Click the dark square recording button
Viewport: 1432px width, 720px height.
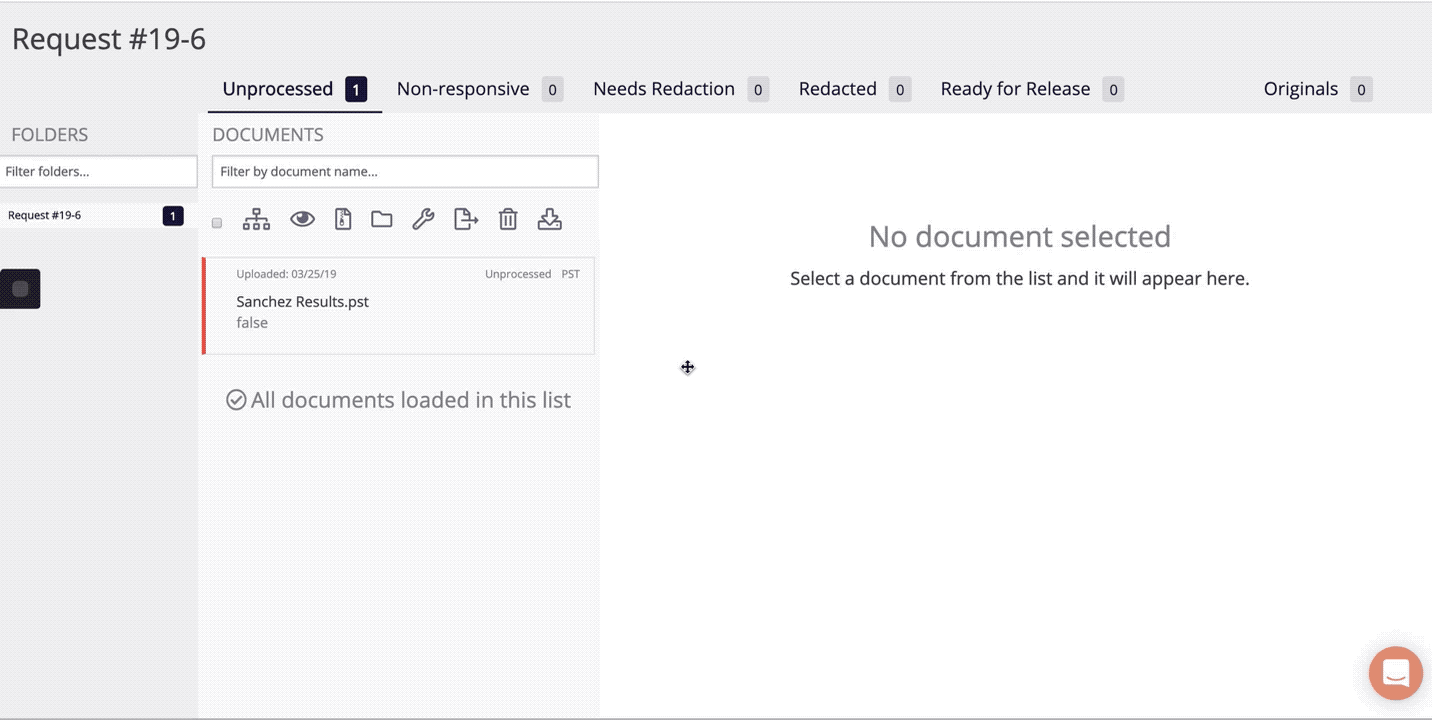coord(20,289)
